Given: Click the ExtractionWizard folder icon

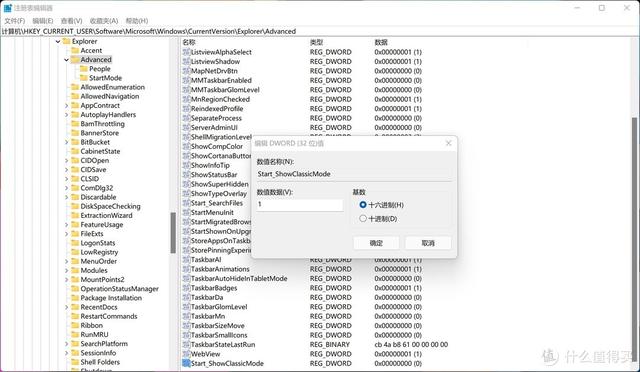Looking at the screenshot, I should pos(75,215).
